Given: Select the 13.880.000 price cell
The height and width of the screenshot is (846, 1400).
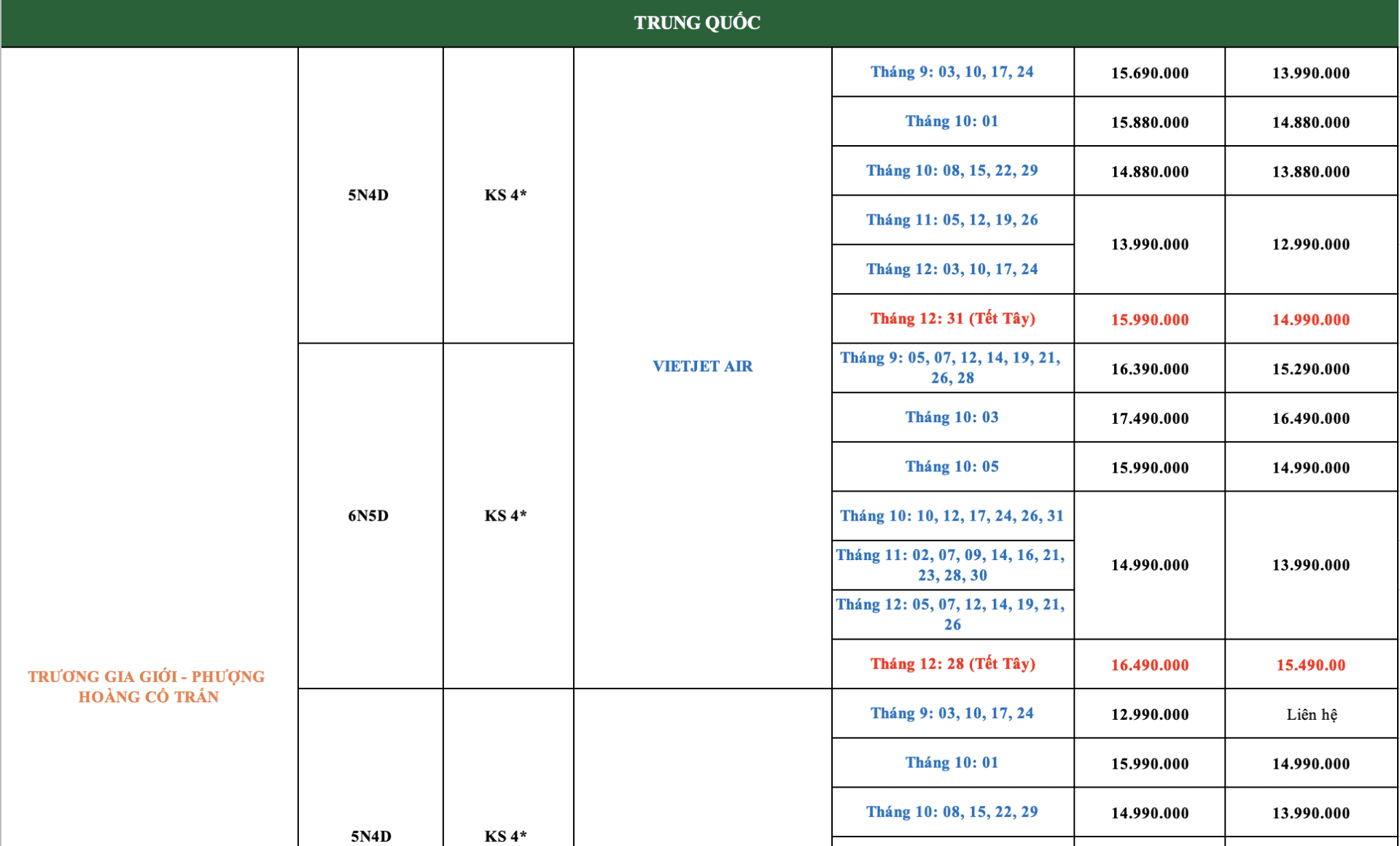Looking at the screenshot, I should click(1310, 172).
